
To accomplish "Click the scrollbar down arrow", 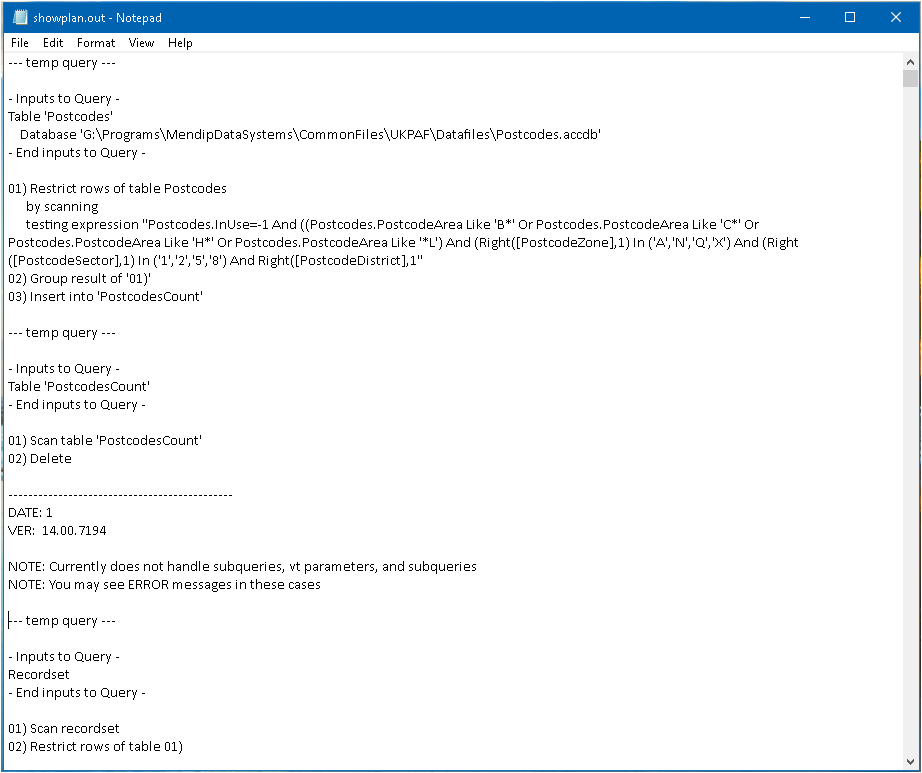I will (910, 762).
